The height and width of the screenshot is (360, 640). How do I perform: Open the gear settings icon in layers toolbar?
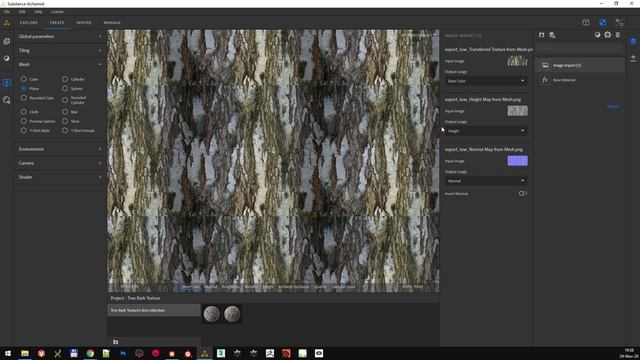click(x=607, y=35)
